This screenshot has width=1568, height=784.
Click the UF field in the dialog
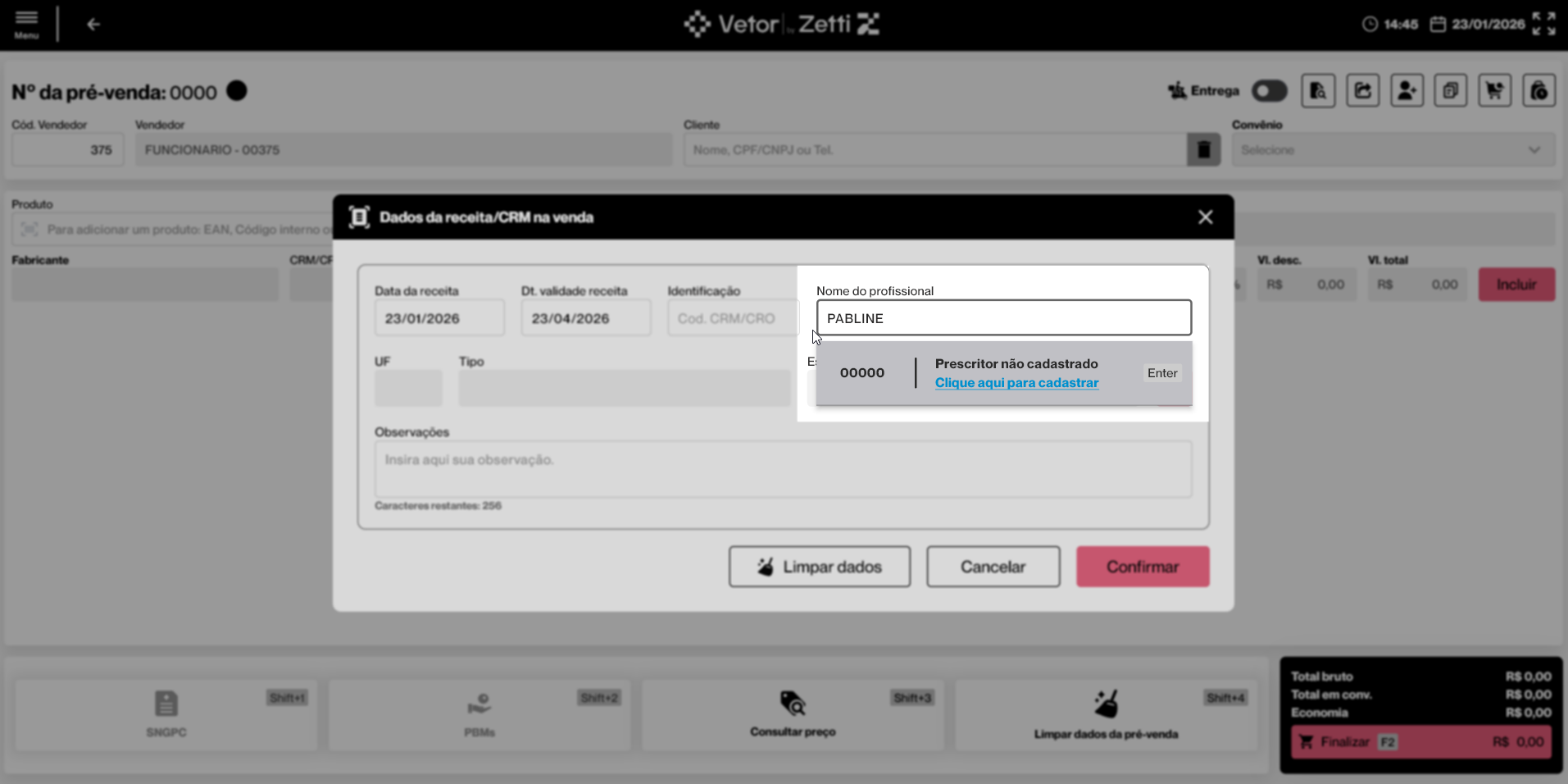click(408, 389)
